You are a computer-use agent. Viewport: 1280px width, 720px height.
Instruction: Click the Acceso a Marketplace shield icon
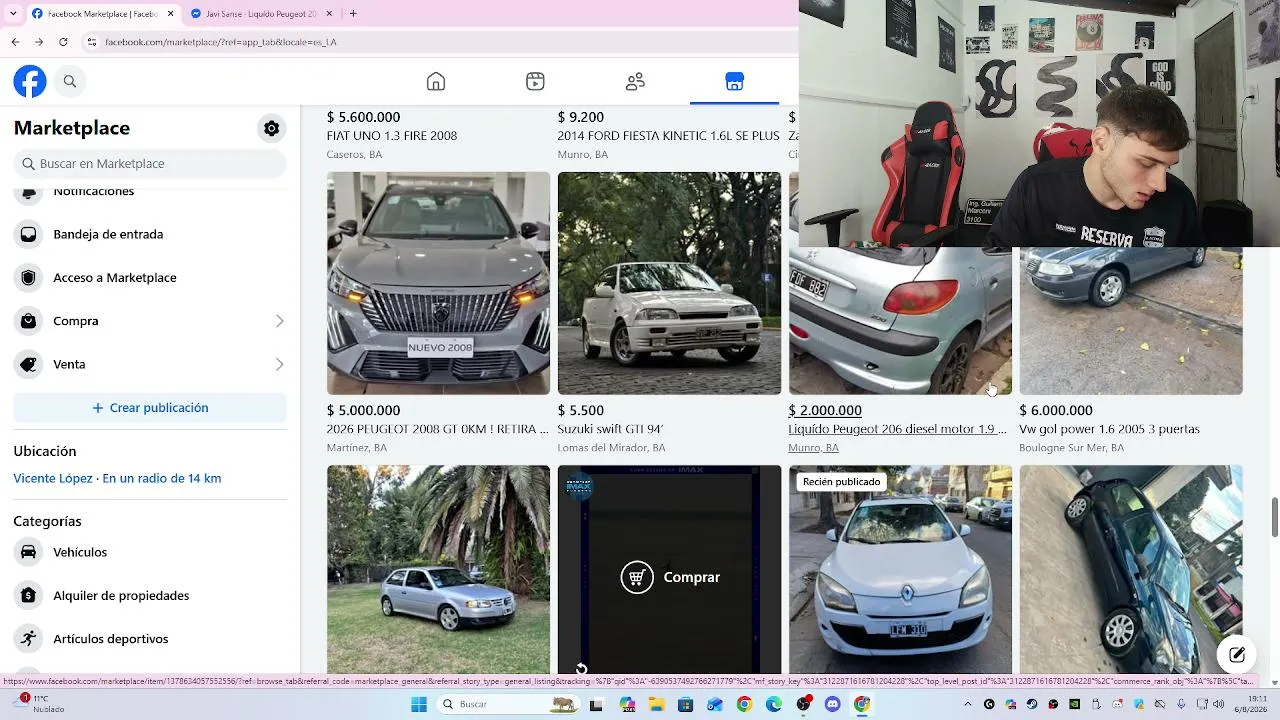29,277
